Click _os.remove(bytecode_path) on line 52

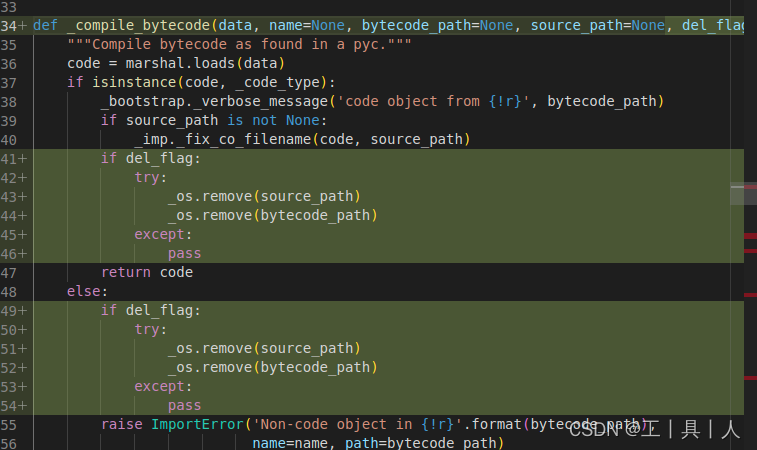(273, 367)
